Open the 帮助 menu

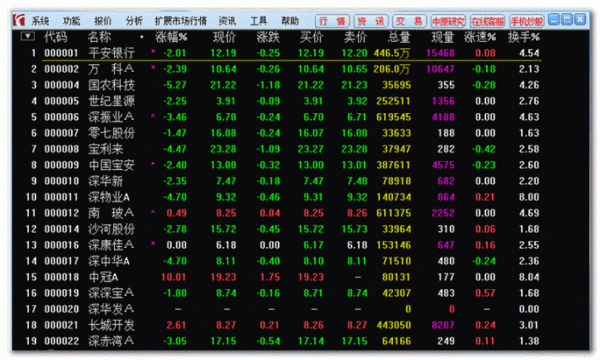coord(290,21)
